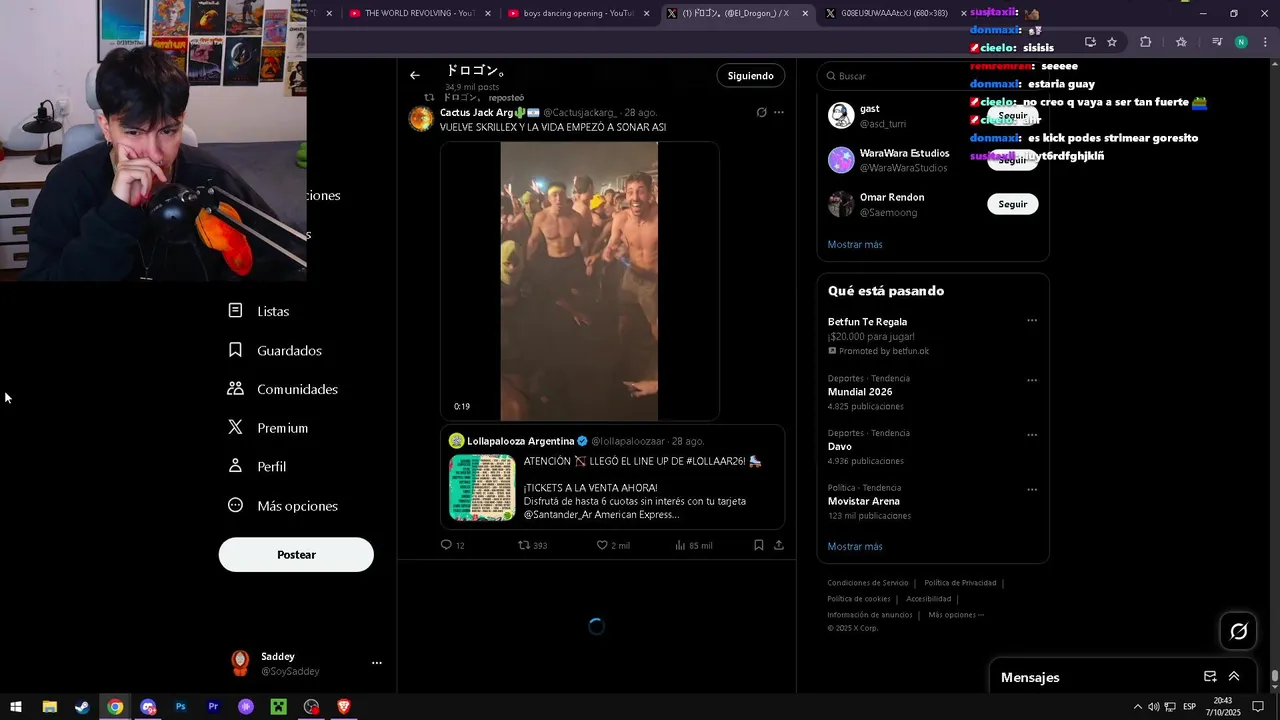Open the WaraWara Estudios profile
1280x720 pixels.
(x=904, y=153)
